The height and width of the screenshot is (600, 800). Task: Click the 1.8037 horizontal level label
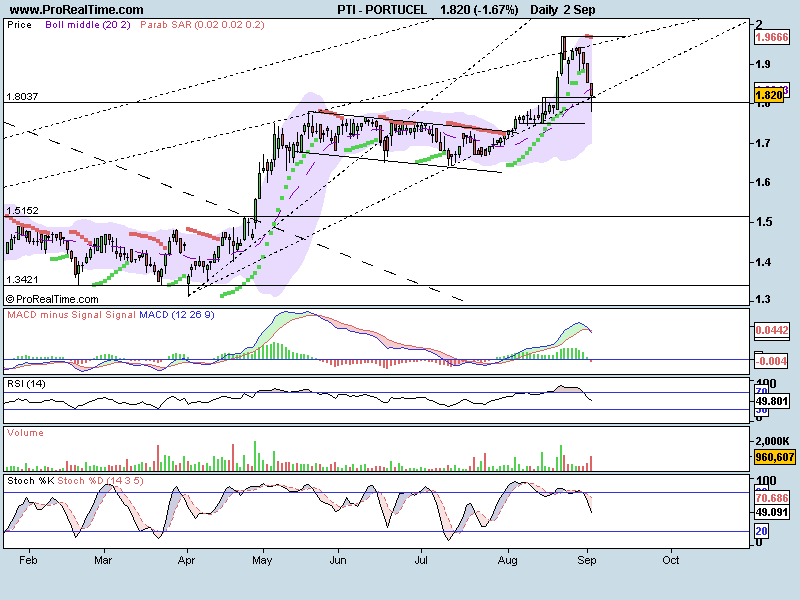coord(22,96)
